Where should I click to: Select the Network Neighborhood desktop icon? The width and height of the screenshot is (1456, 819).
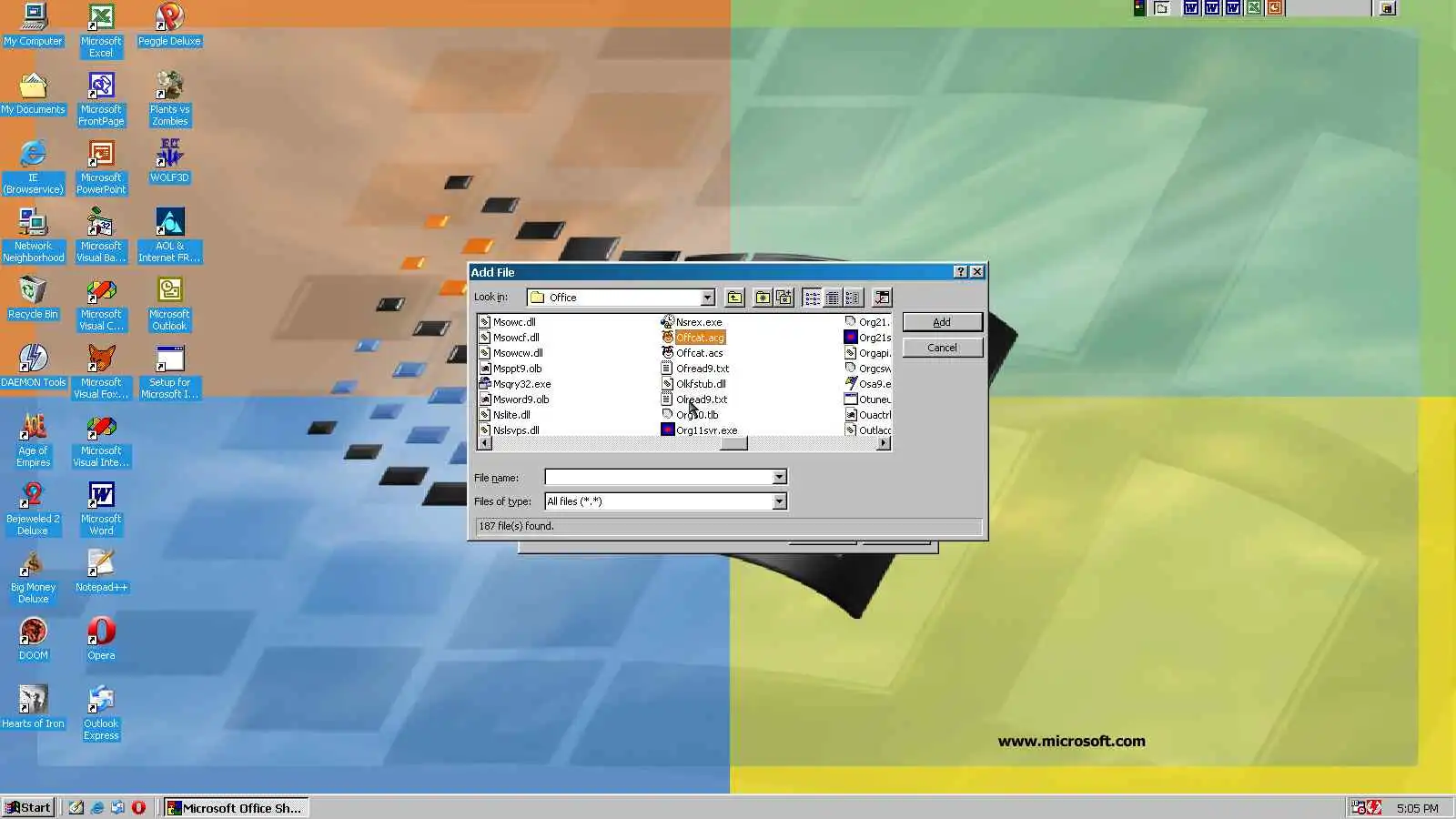point(34,236)
